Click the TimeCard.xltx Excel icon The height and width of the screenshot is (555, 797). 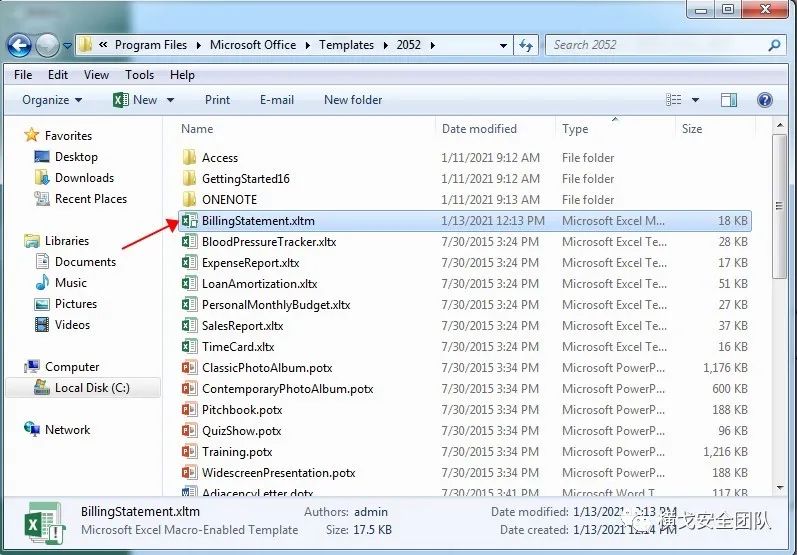point(189,346)
